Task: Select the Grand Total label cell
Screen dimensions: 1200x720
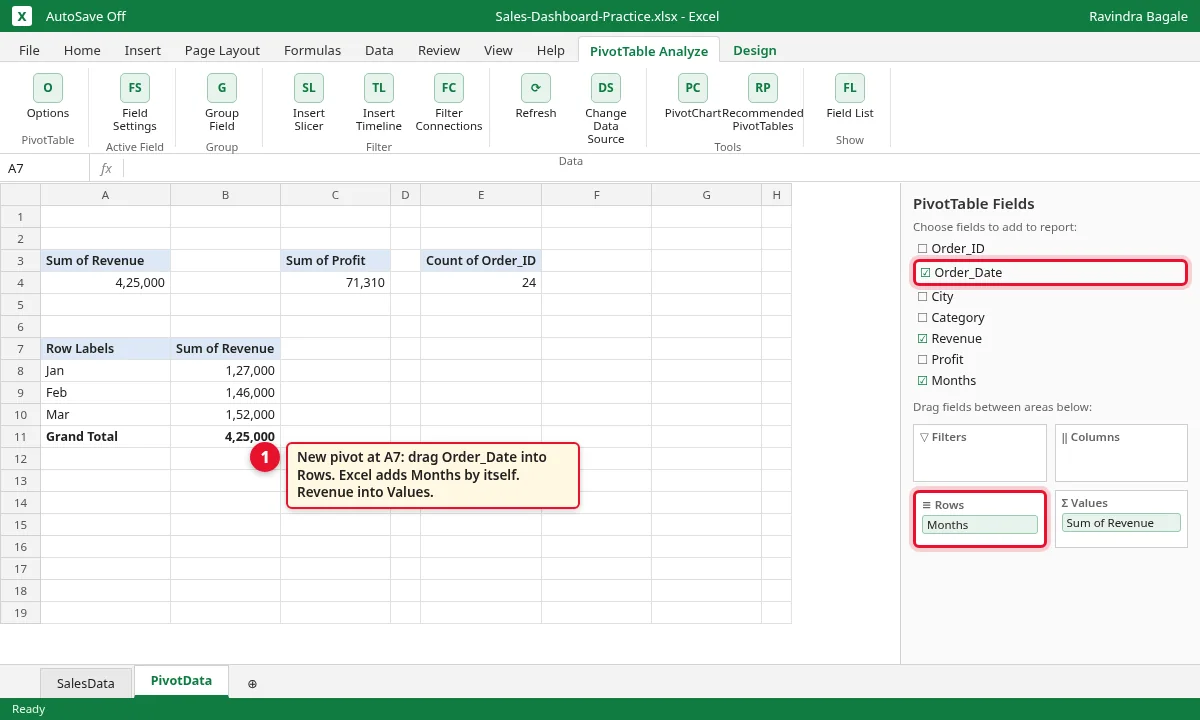Action: point(106,436)
